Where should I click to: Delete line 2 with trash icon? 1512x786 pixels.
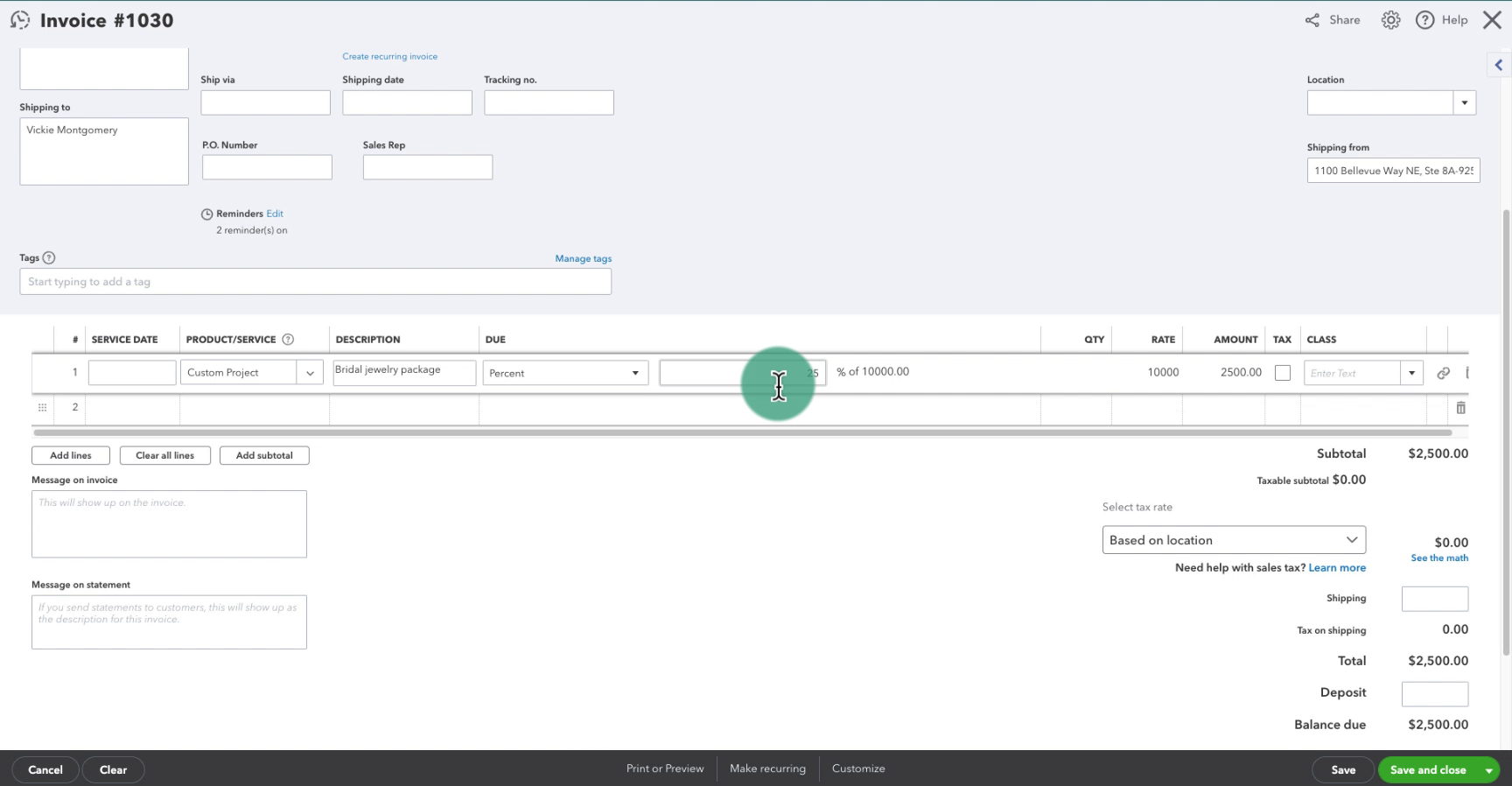coord(1460,408)
